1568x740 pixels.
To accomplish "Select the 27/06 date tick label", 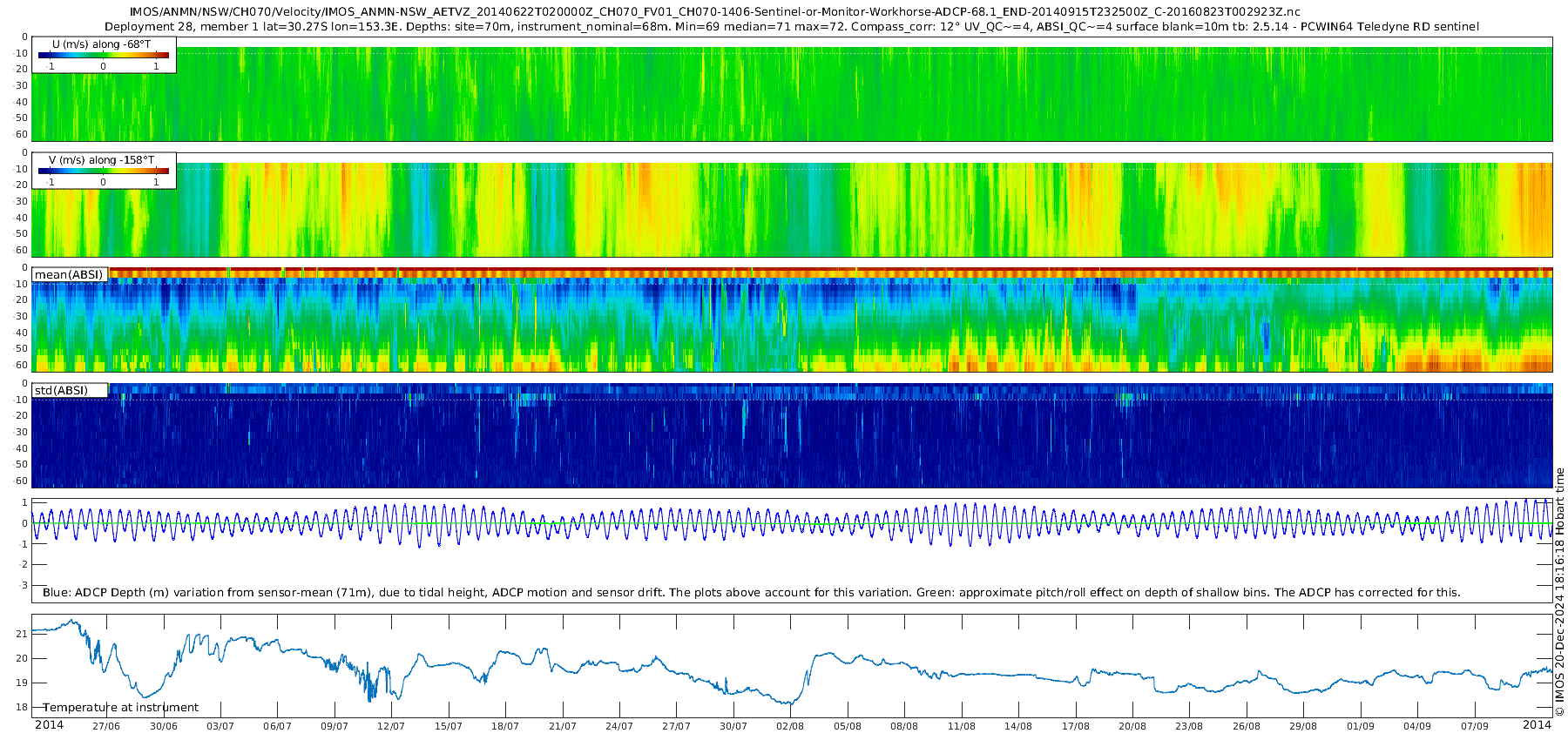I will coord(106,726).
